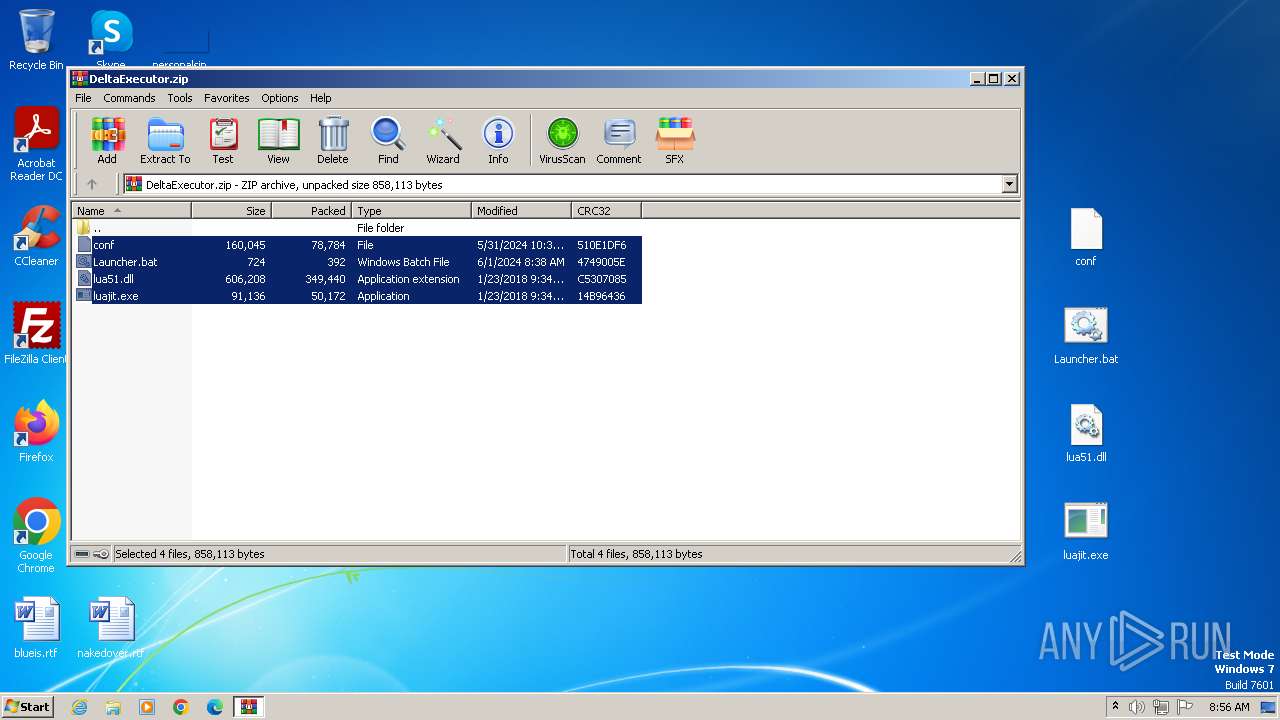Click the WinRAR title bar icon
This screenshot has height=720, width=1280.
pyautogui.click(x=79, y=79)
